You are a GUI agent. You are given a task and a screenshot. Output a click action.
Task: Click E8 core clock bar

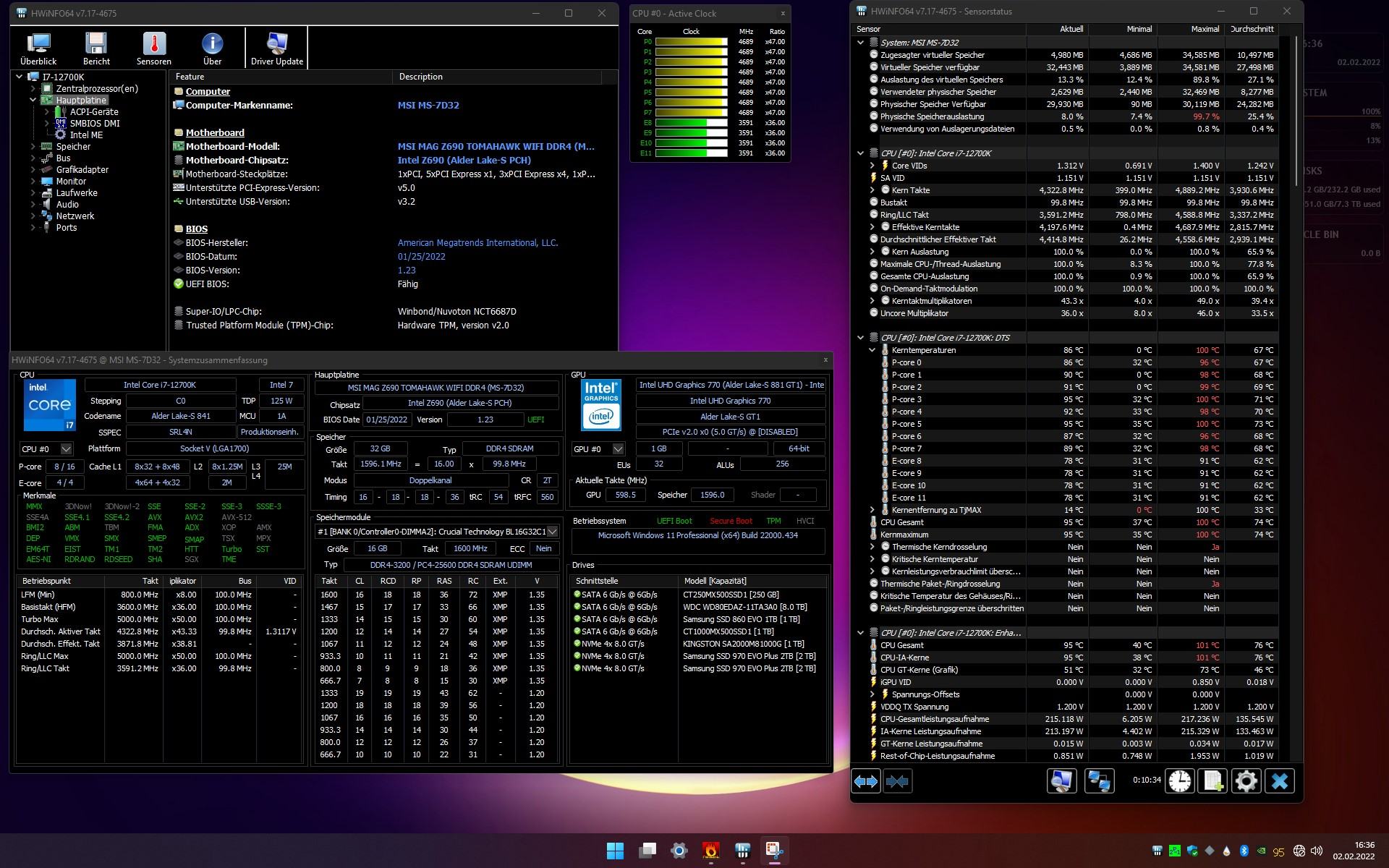(691, 123)
